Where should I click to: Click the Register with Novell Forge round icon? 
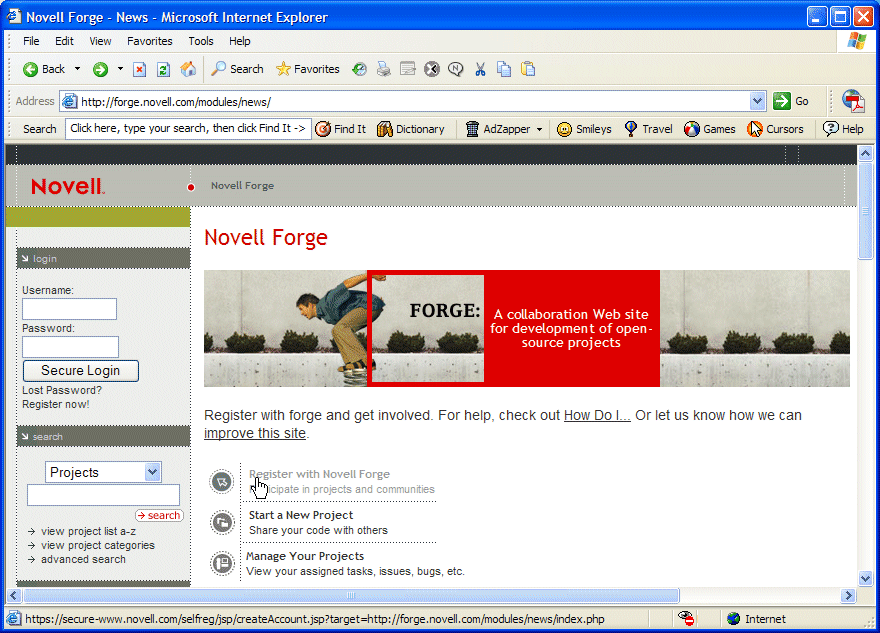click(222, 481)
